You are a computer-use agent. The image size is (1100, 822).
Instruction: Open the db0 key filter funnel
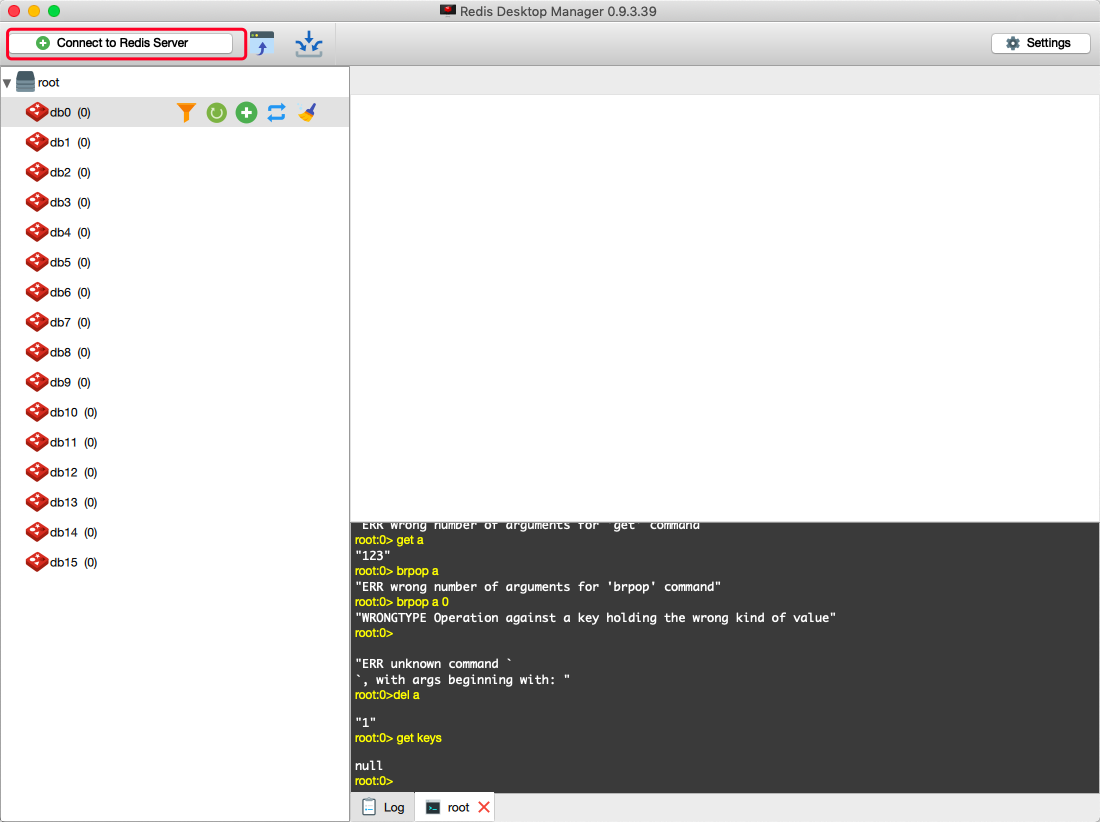(186, 113)
